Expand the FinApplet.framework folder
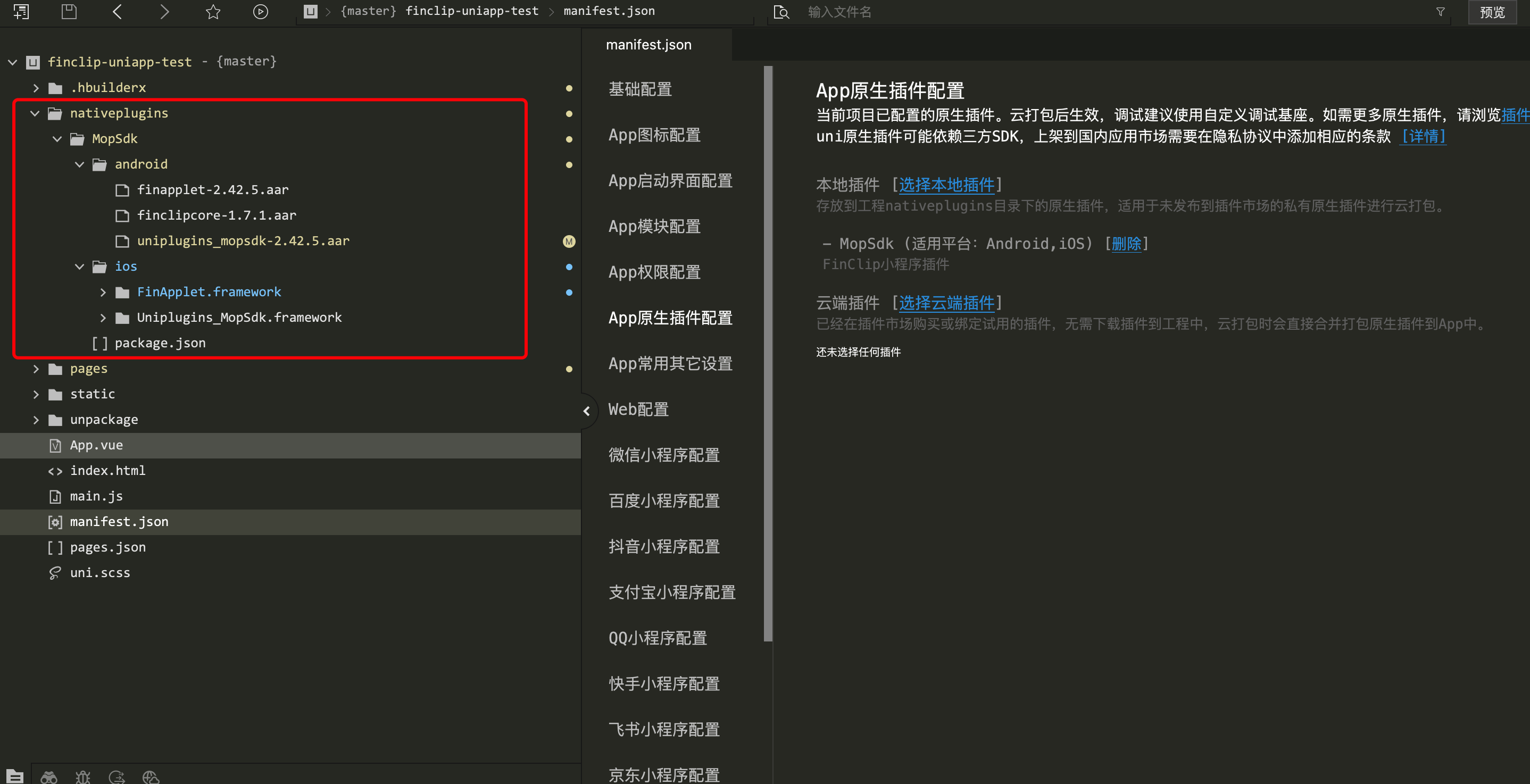 [103, 291]
